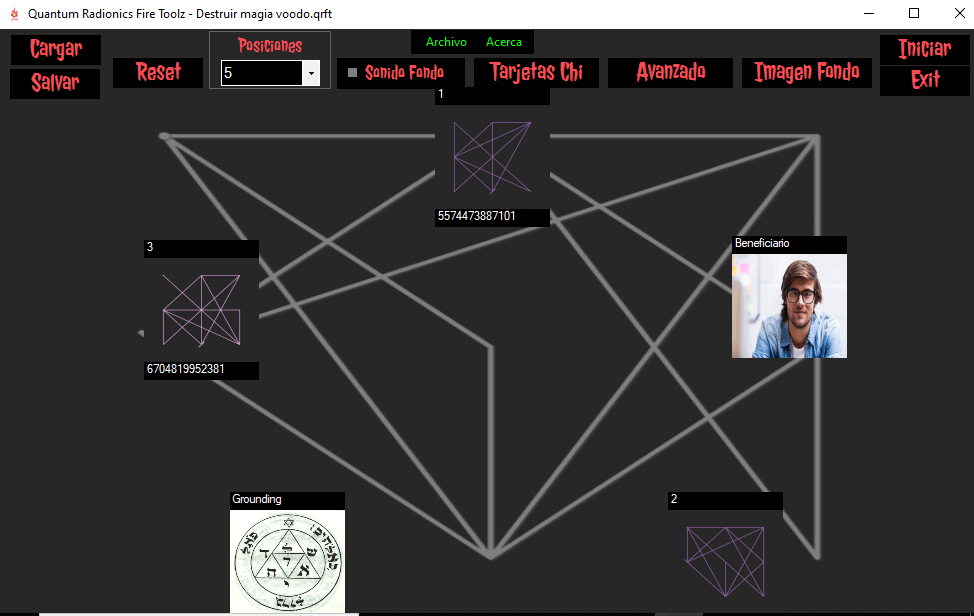Click the position 1 label field
The width and height of the screenshot is (974, 616).
pyautogui.click(x=492, y=96)
